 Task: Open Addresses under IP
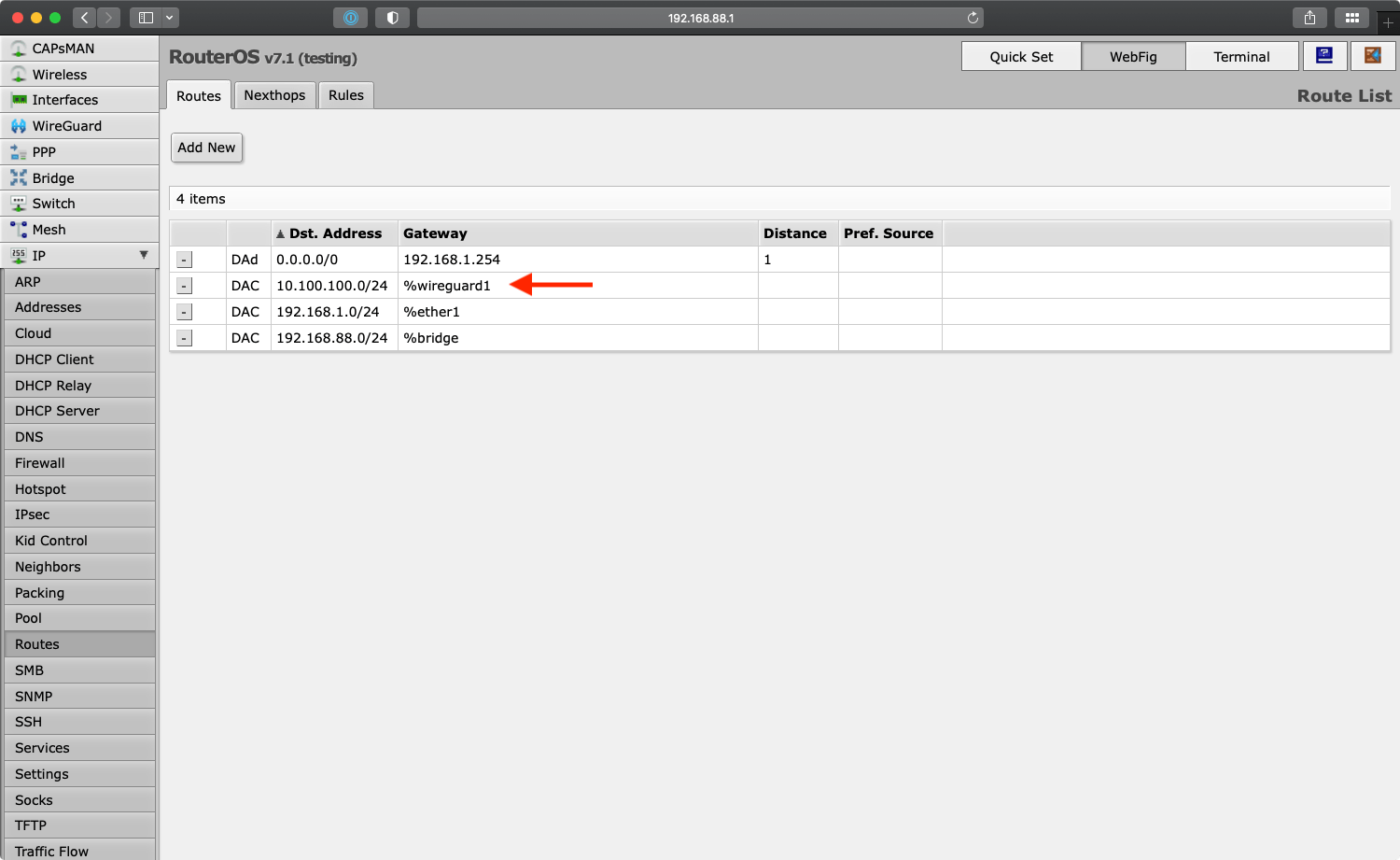point(79,307)
